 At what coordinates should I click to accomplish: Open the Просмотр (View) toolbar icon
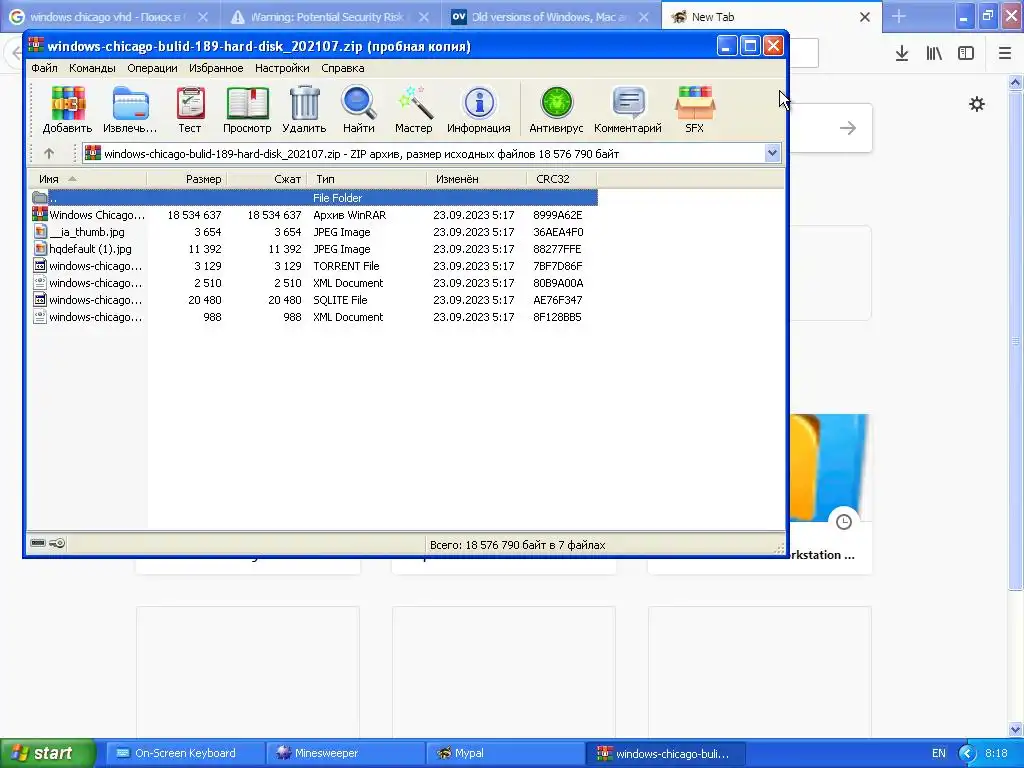[247, 110]
